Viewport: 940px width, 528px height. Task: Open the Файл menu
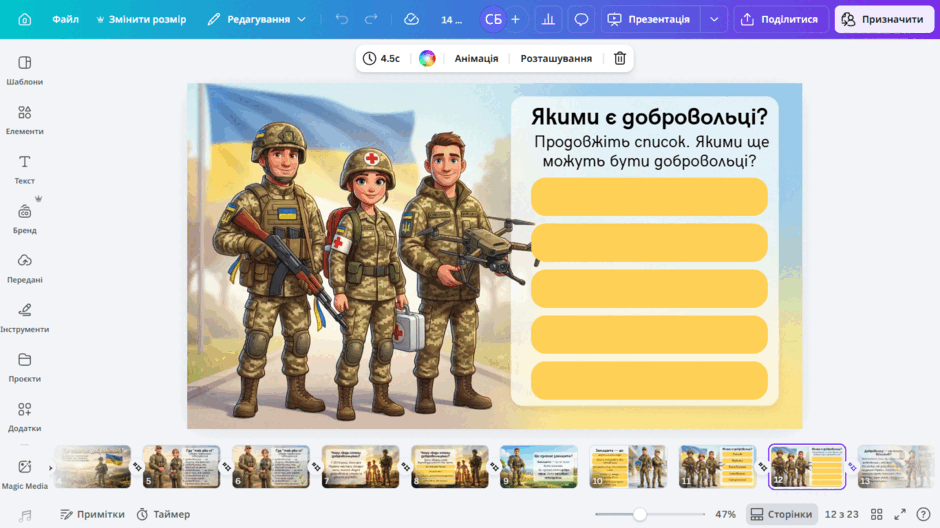[x=65, y=19]
